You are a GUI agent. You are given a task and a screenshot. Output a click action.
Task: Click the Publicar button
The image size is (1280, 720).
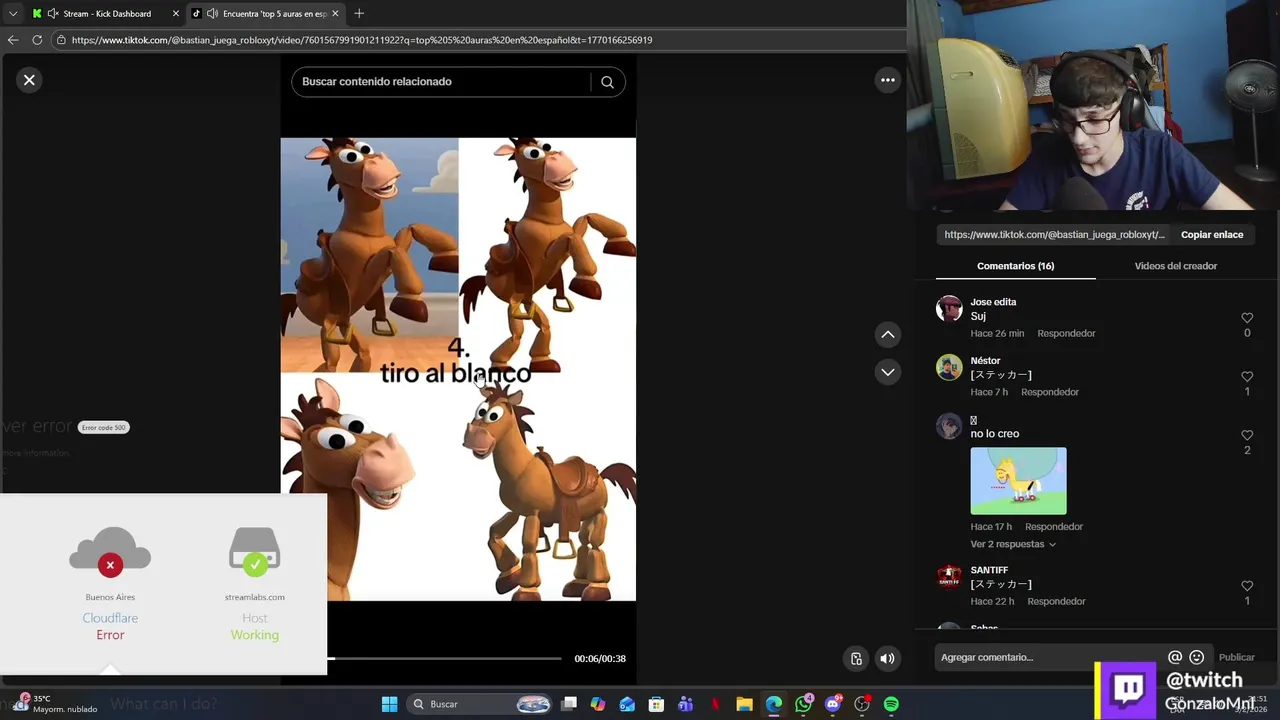[x=1236, y=657]
